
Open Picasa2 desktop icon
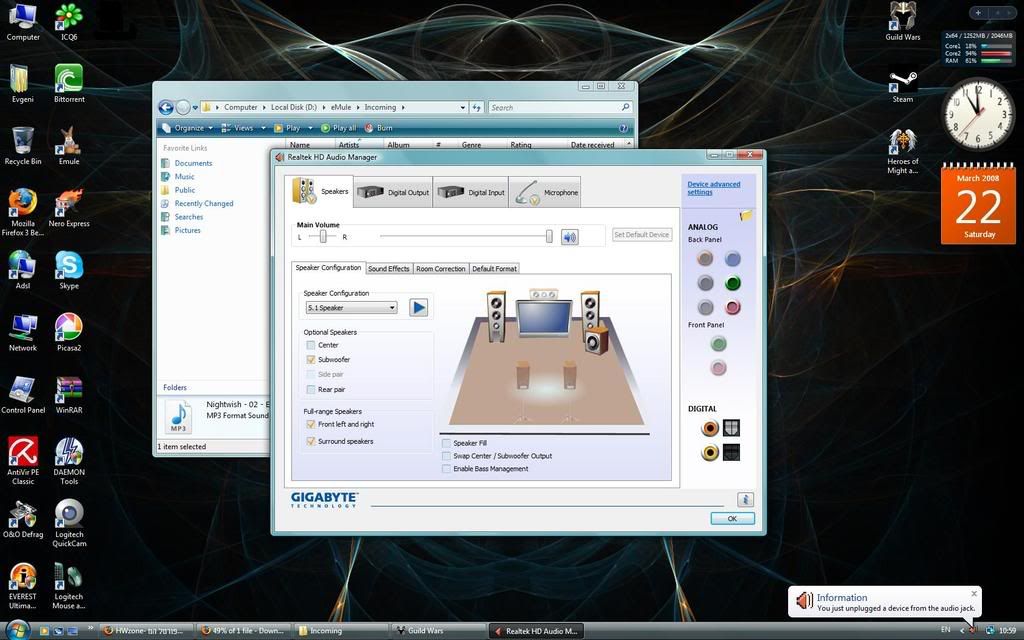[x=69, y=332]
